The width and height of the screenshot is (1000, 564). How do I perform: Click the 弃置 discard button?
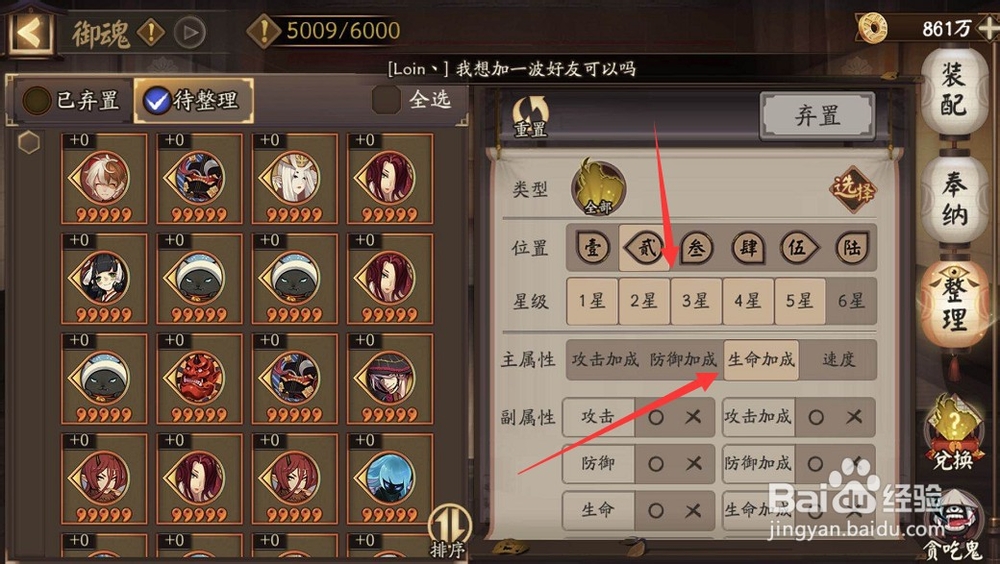coord(817,116)
